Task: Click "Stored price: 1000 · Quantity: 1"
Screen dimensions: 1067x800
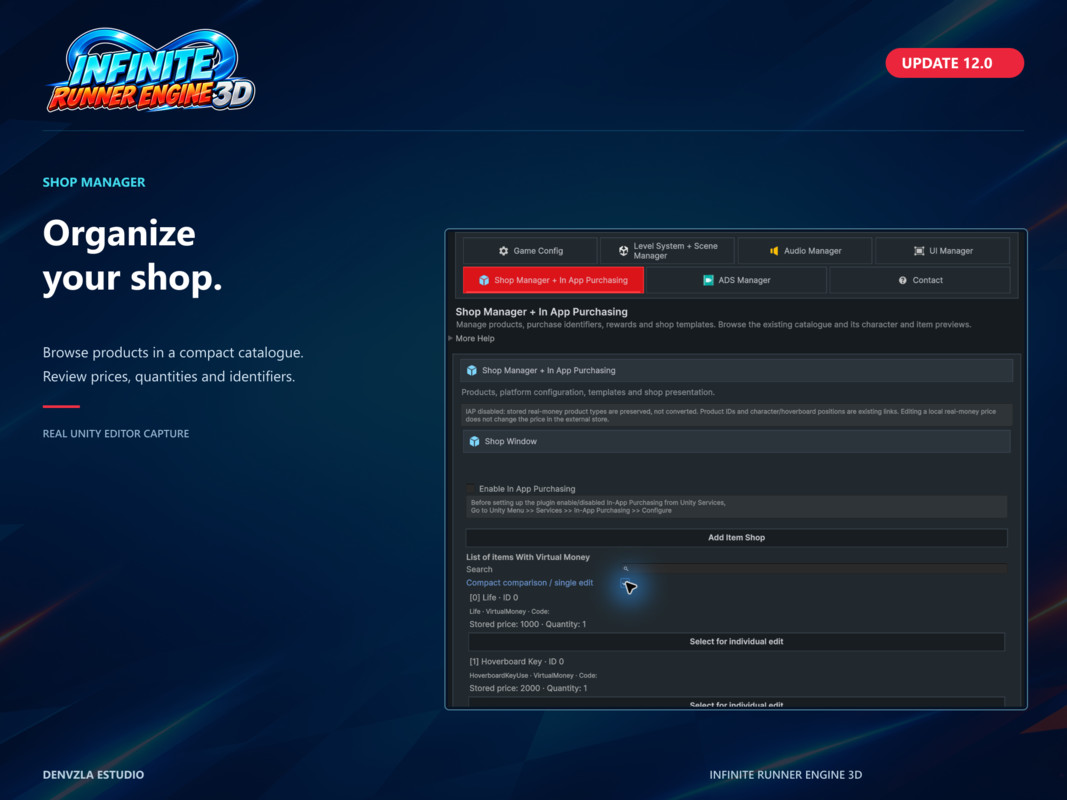Action: (527, 624)
